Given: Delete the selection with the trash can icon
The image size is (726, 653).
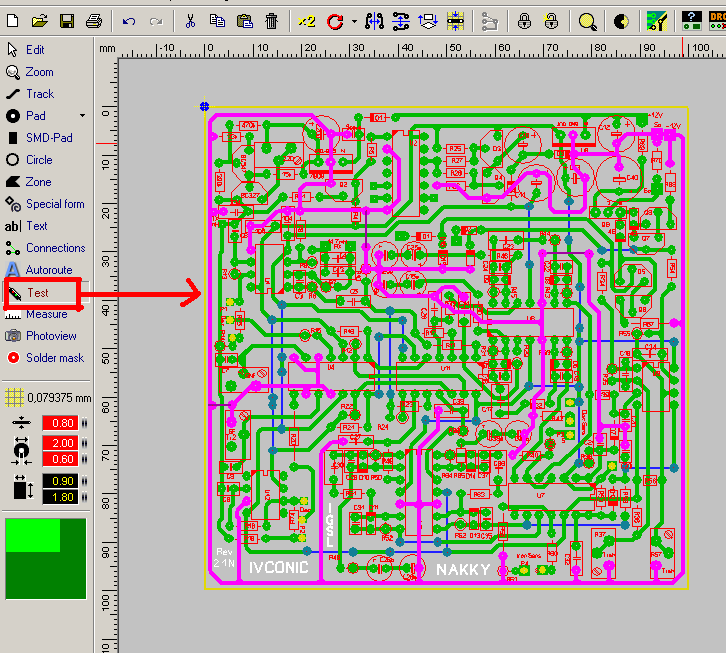Looking at the screenshot, I should pyautogui.click(x=271, y=20).
